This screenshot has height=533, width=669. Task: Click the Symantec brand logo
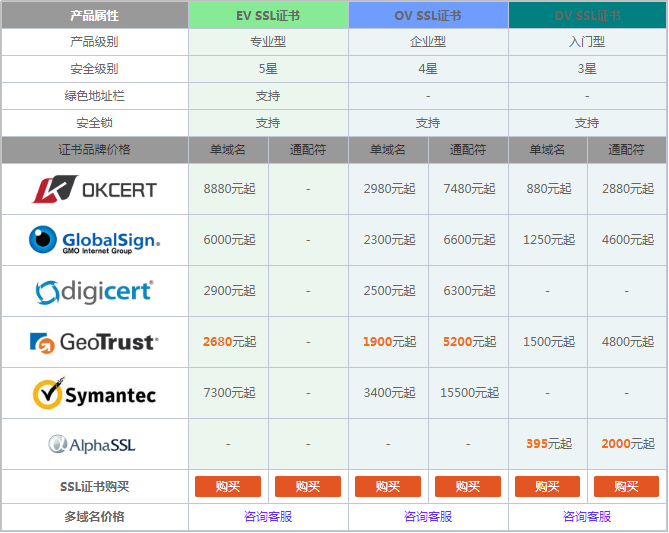[94, 393]
